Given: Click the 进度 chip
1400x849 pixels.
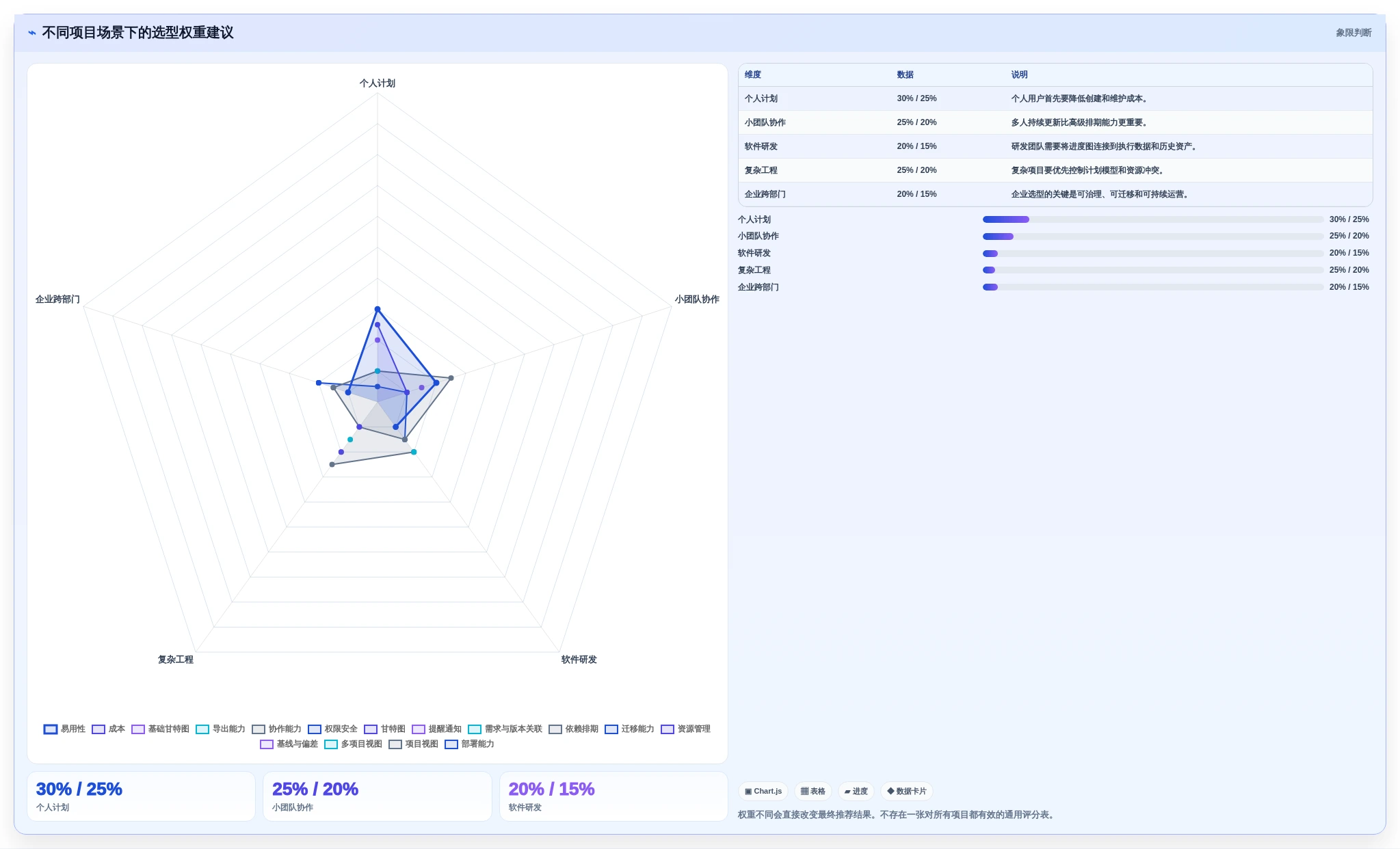Looking at the screenshot, I should coord(856,791).
